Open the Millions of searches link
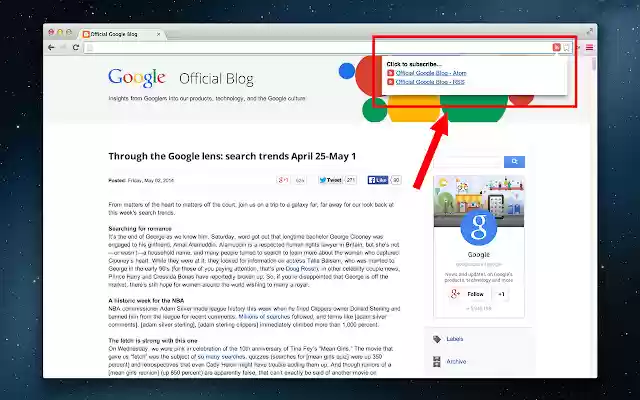640x400 pixels. click(x=264, y=317)
